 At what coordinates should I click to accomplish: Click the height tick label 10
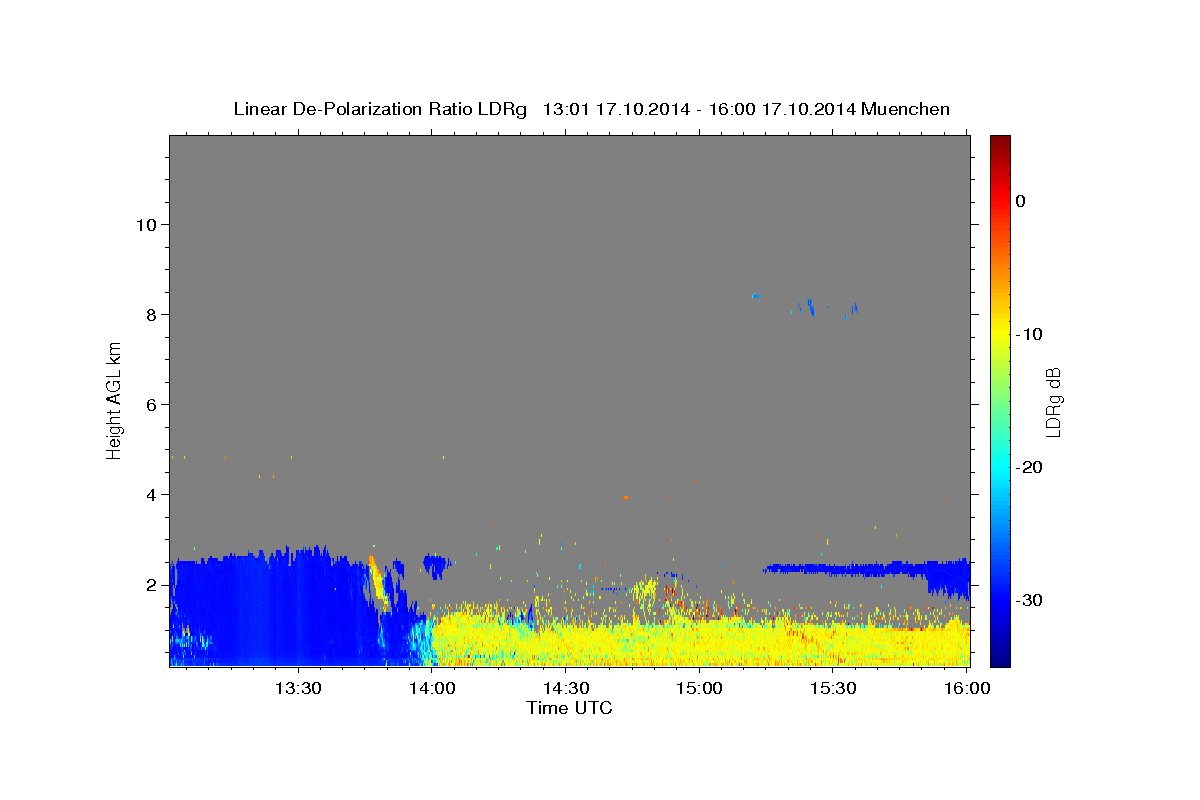pos(145,225)
